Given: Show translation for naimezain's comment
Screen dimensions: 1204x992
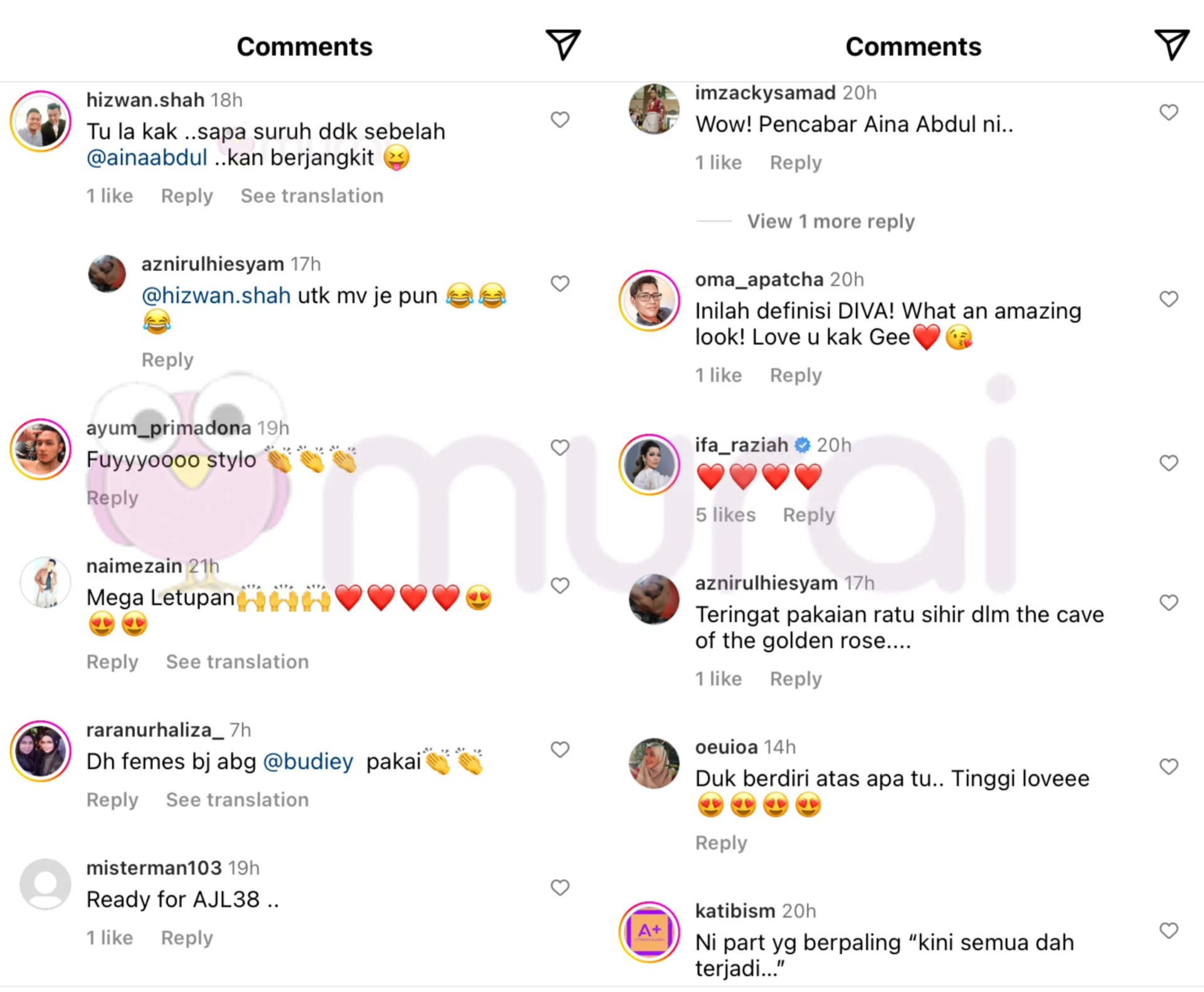Looking at the screenshot, I should pyautogui.click(x=237, y=662).
